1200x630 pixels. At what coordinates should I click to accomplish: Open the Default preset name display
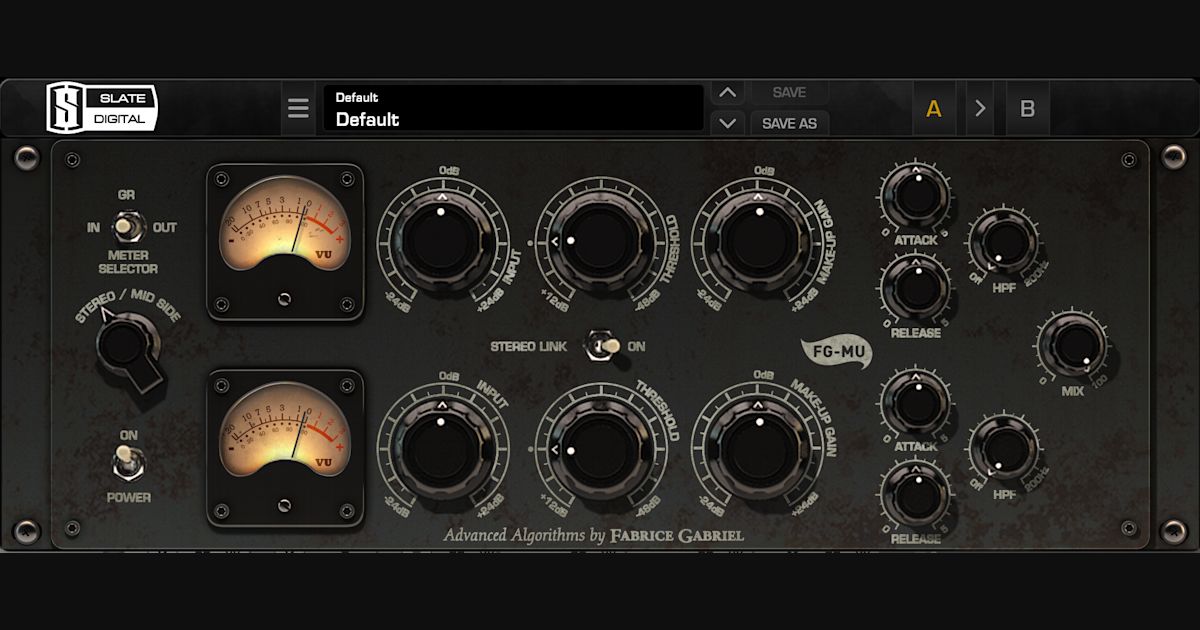tap(513, 108)
